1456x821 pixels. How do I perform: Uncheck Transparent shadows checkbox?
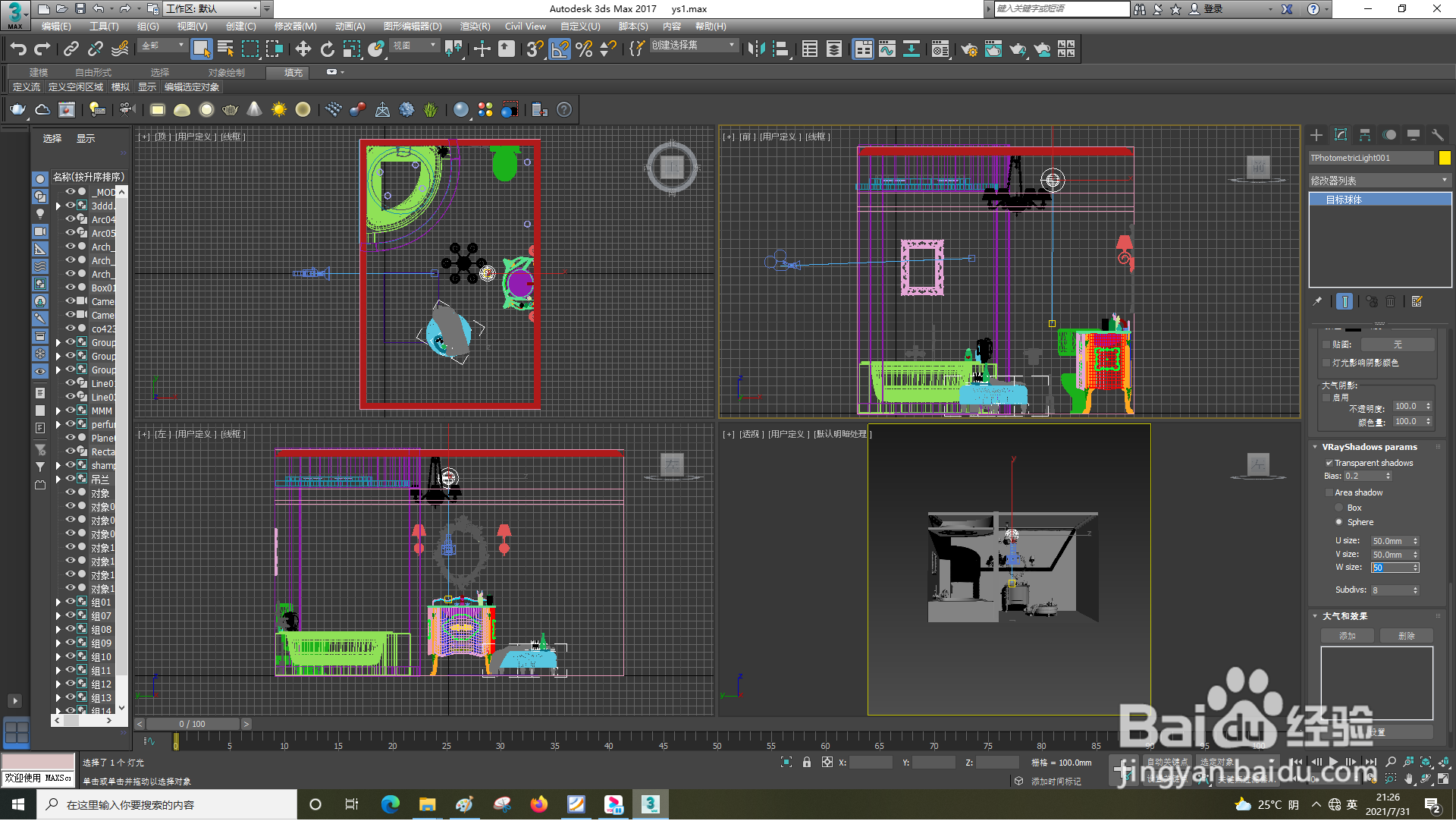pyautogui.click(x=1329, y=464)
